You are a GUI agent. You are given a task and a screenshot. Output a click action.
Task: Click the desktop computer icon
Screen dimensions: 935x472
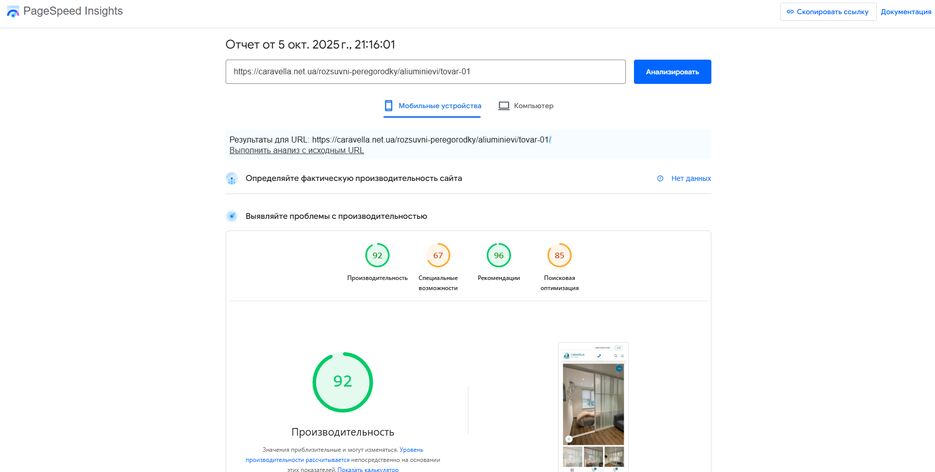pos(504,105)
